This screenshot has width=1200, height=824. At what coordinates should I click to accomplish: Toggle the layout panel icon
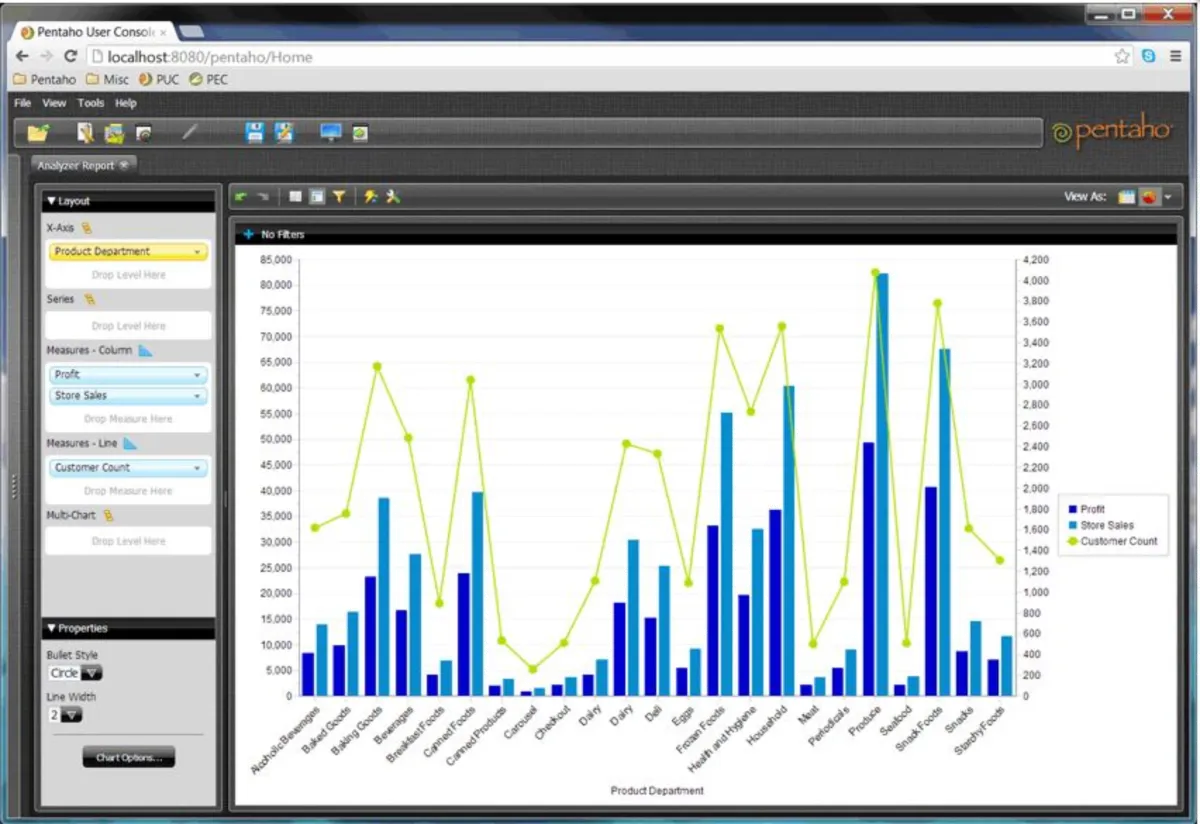317,197
